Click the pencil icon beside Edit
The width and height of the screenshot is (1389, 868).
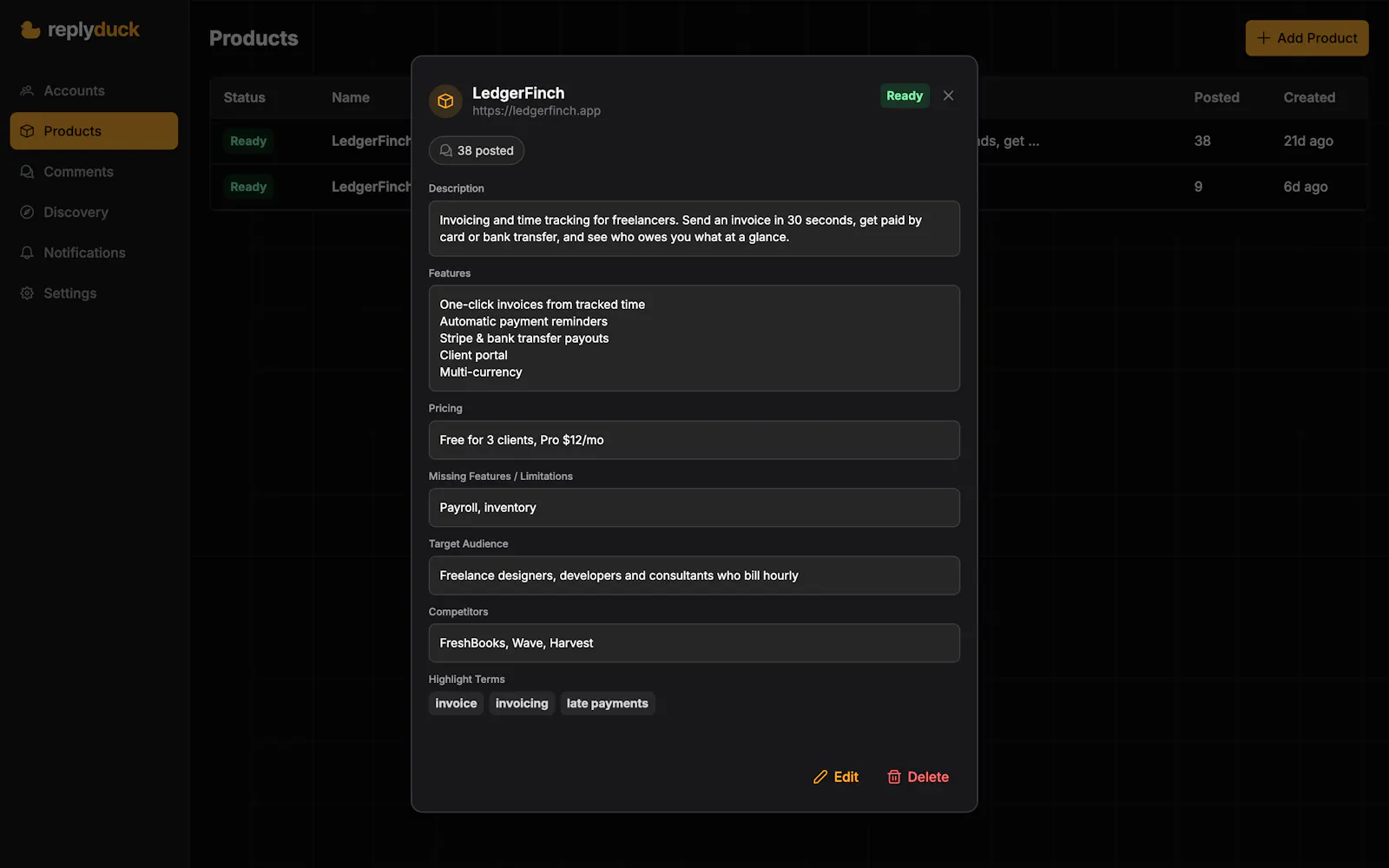click(820, 777)
